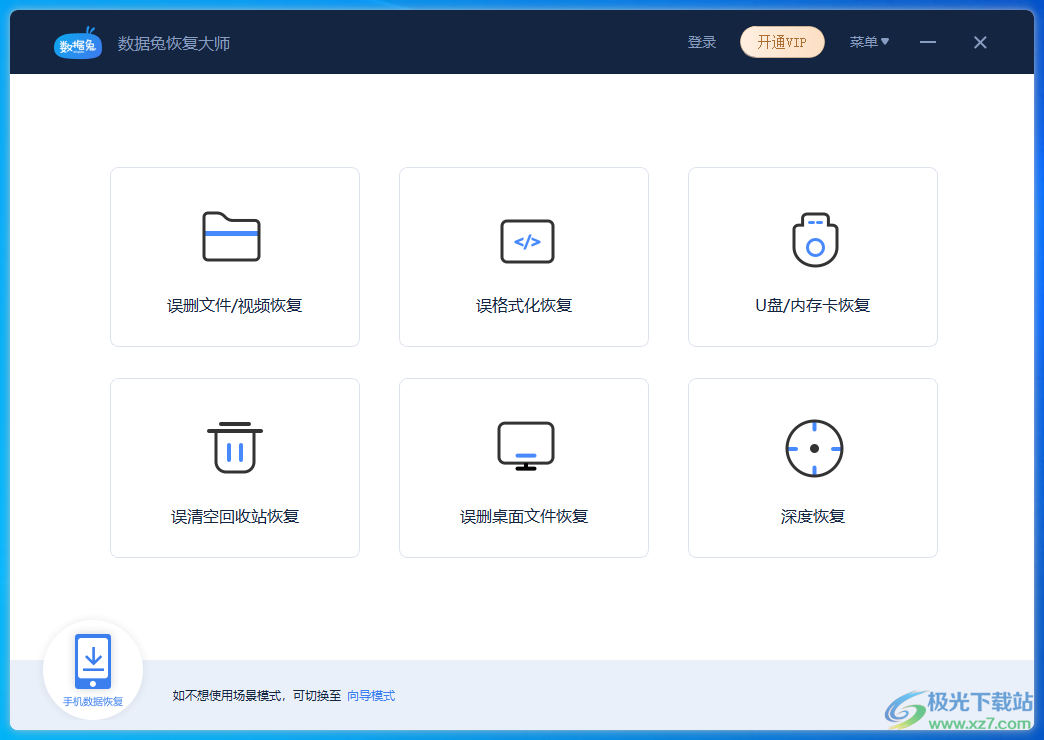
Task: Select the 登录 option in the top bar
Action: (x=702, y=42)
